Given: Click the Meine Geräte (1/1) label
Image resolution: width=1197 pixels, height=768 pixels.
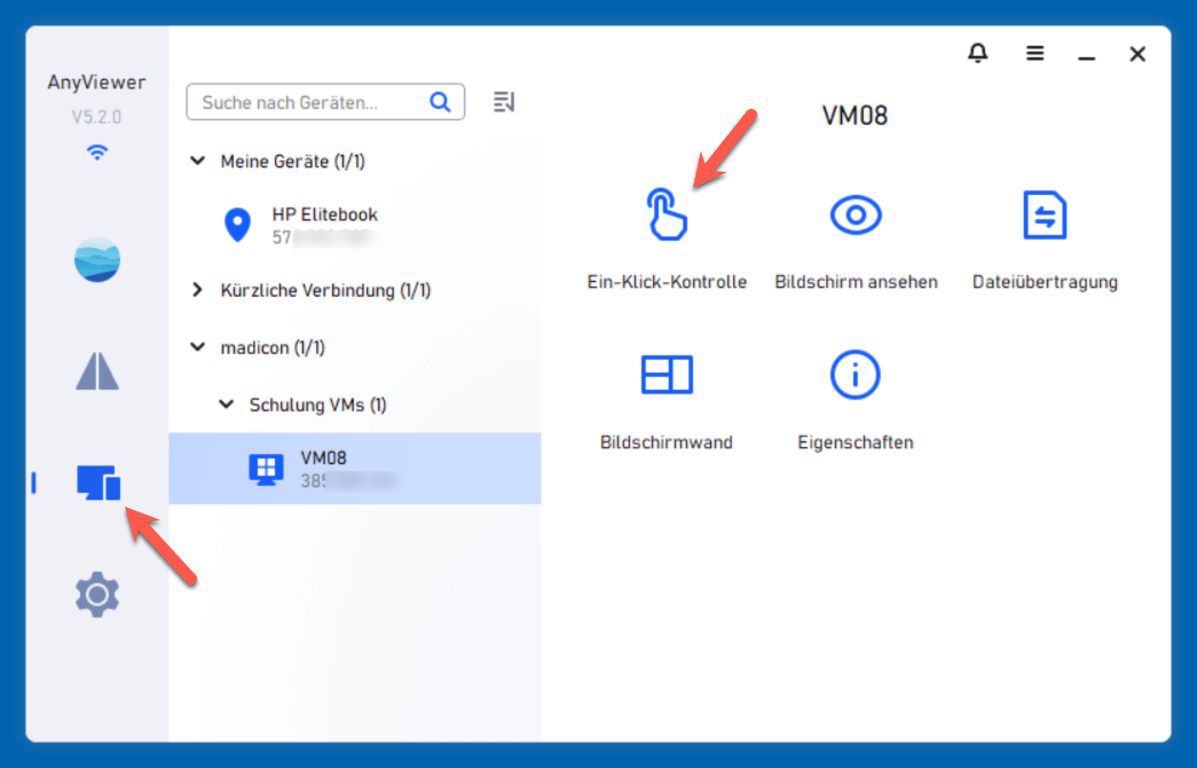Looking at the screenshot, I should click(x=293, y=161).
